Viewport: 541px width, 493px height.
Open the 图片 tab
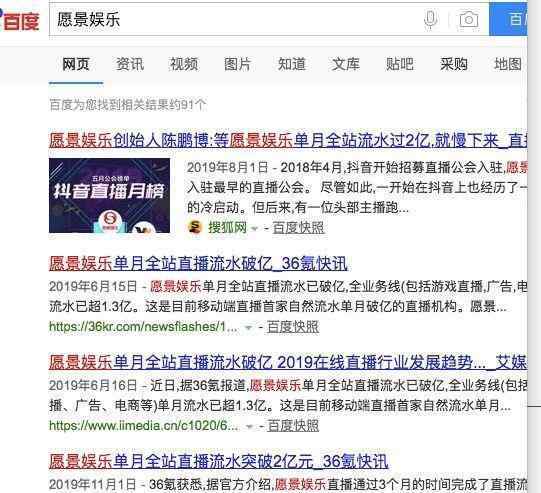click(237, 65)
